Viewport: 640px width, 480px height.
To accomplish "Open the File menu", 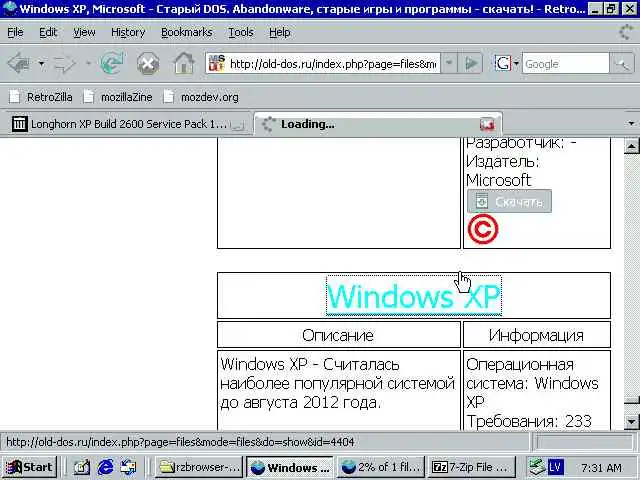I will click(x=16, y=32).
